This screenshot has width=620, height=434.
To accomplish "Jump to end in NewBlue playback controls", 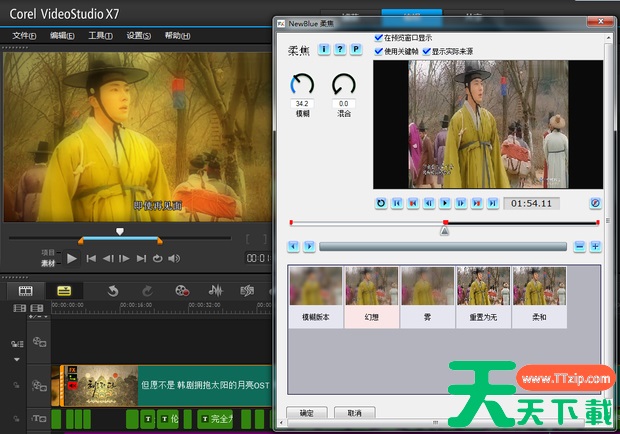I will pyautogui.click(x=493, y=203).
